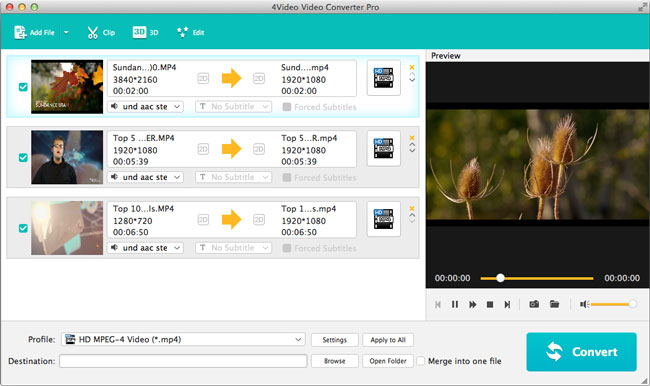
Task: Open the Add File dropdown arrow
Action: pyautogui.click(x=66, y=32)
